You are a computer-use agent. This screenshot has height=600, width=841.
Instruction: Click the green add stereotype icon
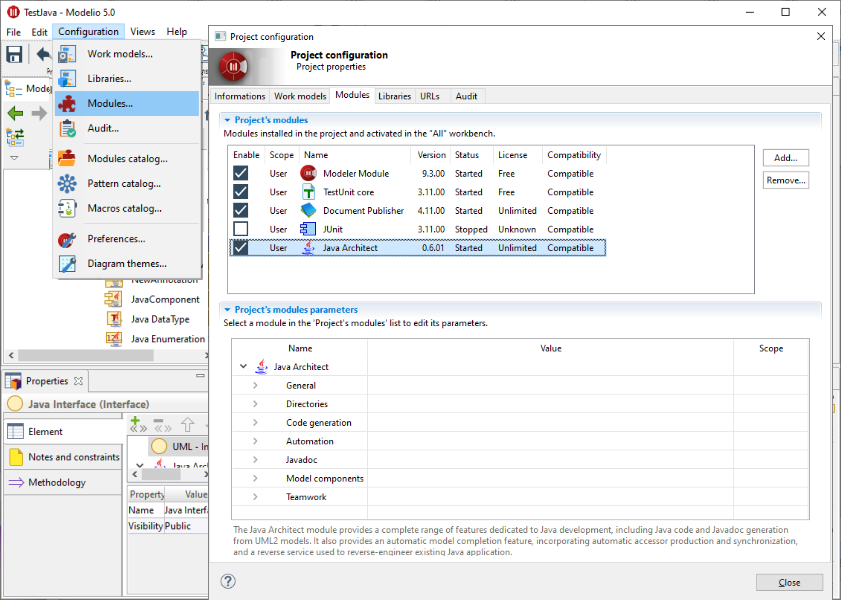point(138,424)
